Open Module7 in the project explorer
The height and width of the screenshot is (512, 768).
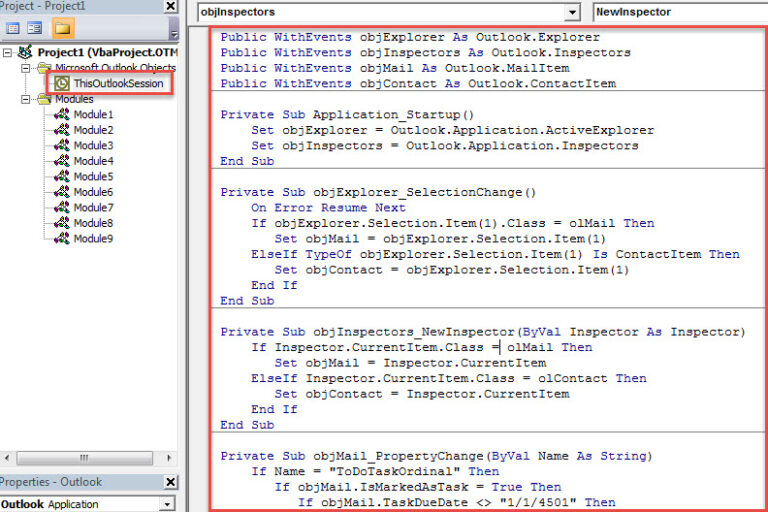[93, 207]
